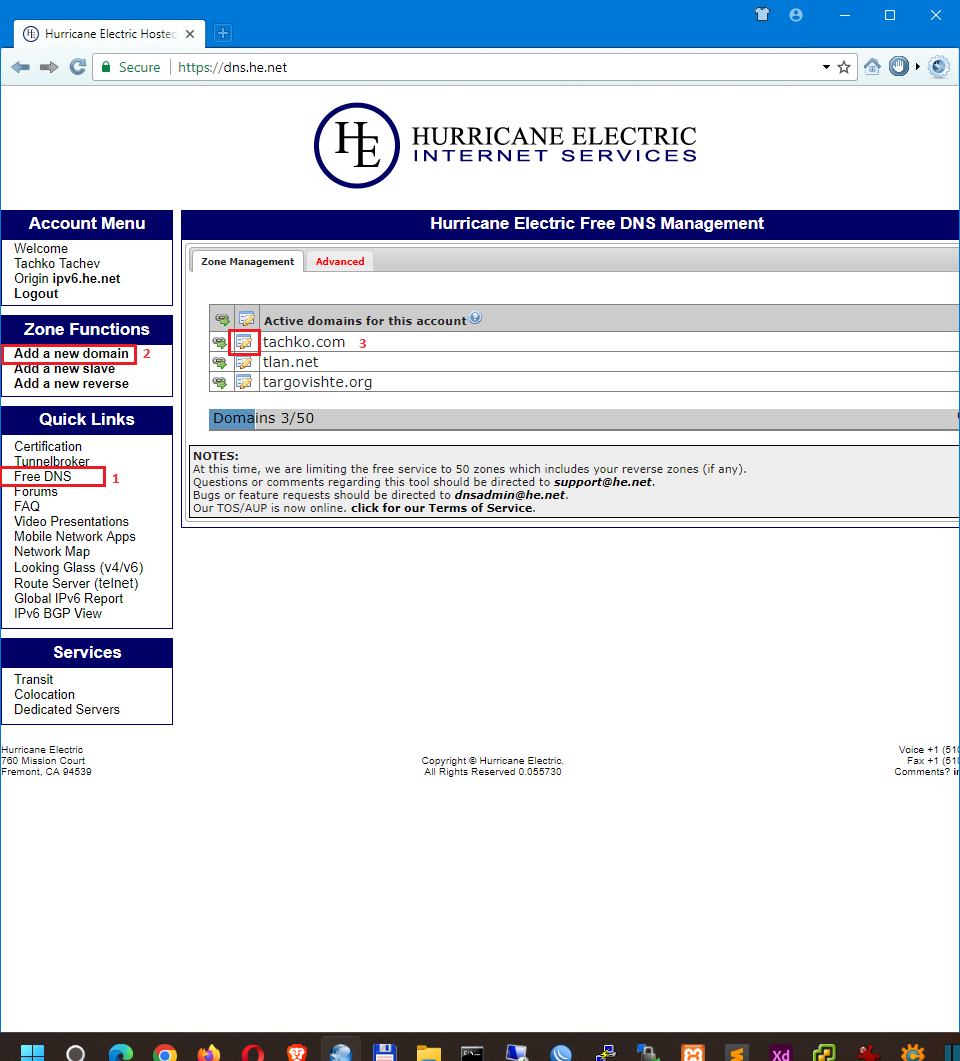Screen dimensions: 960x1061
Task: Click the Hurricane Electric logo banner
Action: (505, 145)
